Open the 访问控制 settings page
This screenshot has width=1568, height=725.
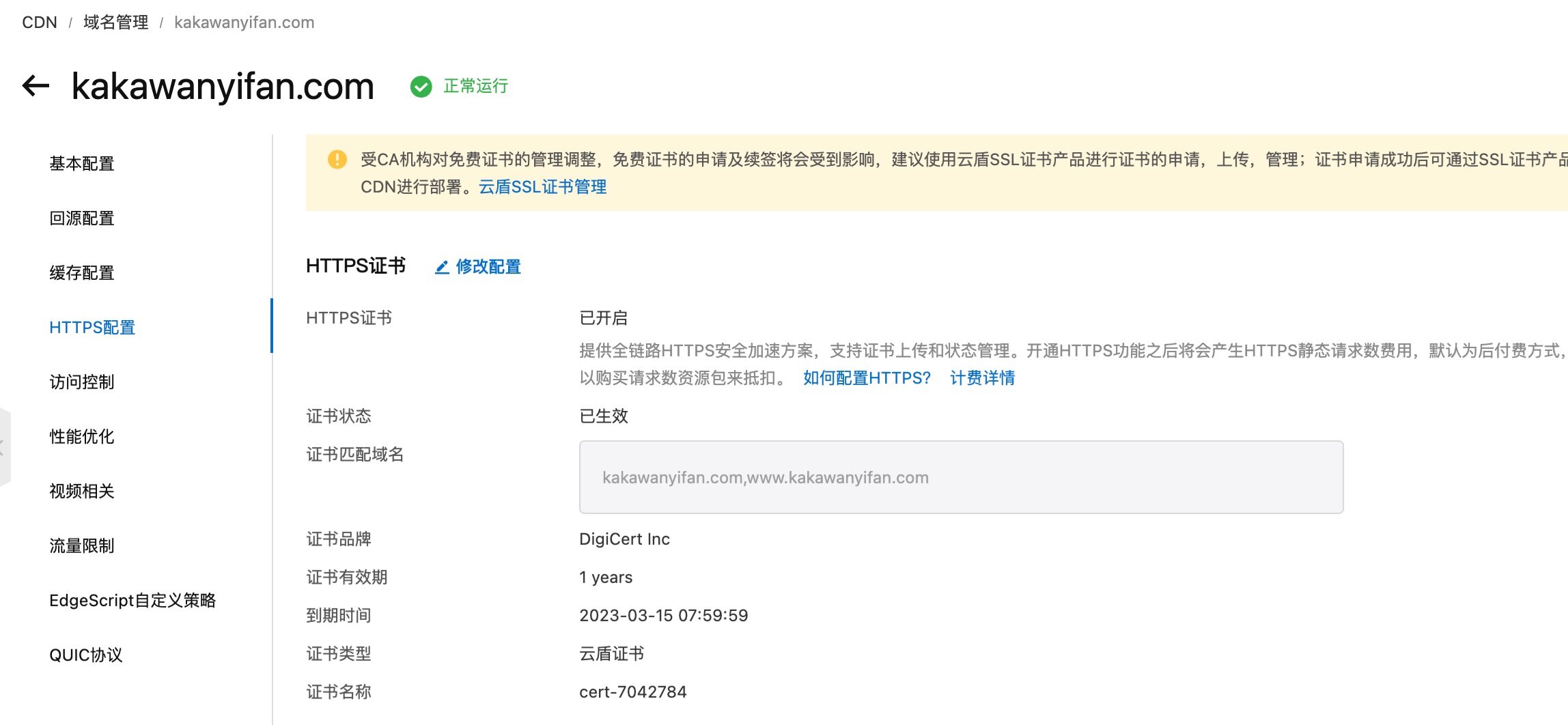pos(81,382)
